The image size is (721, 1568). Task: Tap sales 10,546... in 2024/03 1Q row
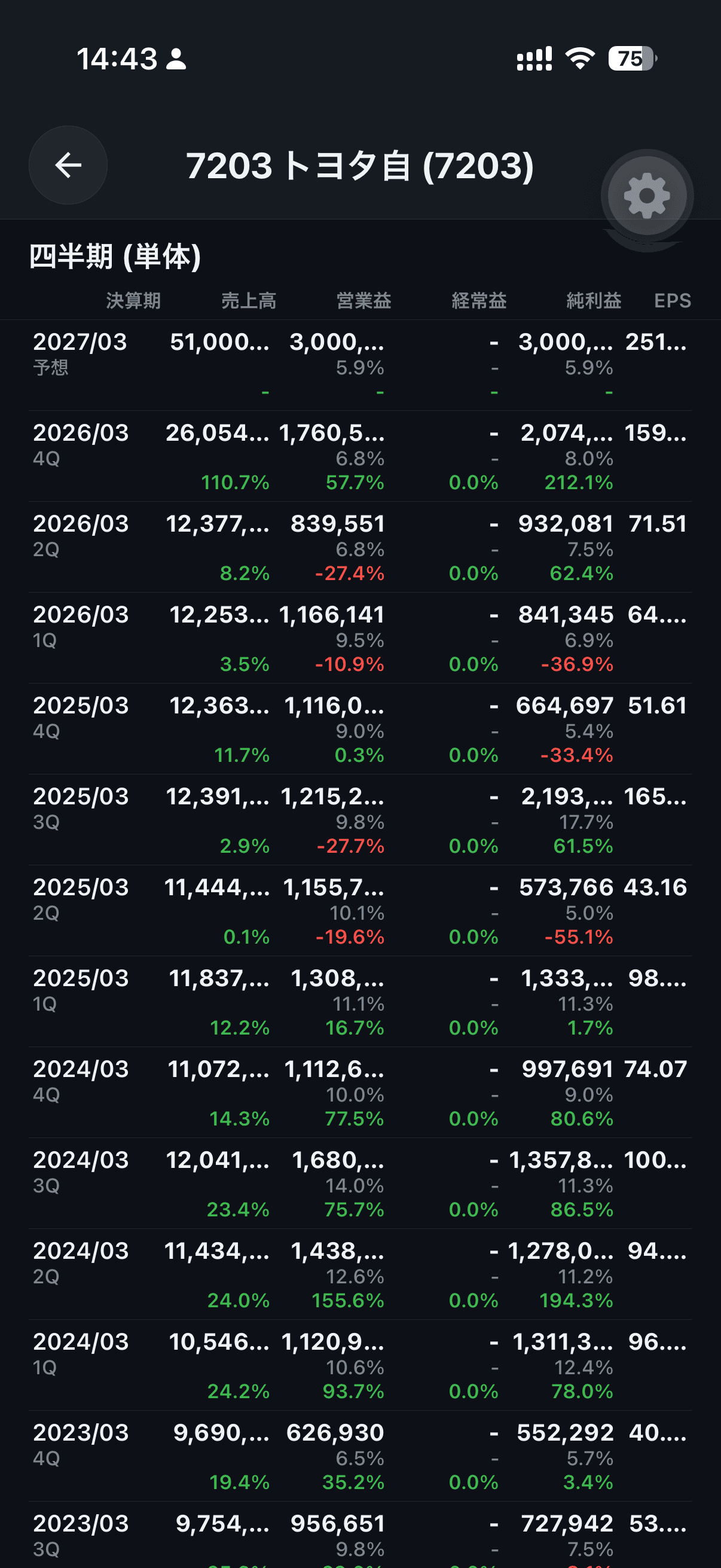tap(218, 1341)
